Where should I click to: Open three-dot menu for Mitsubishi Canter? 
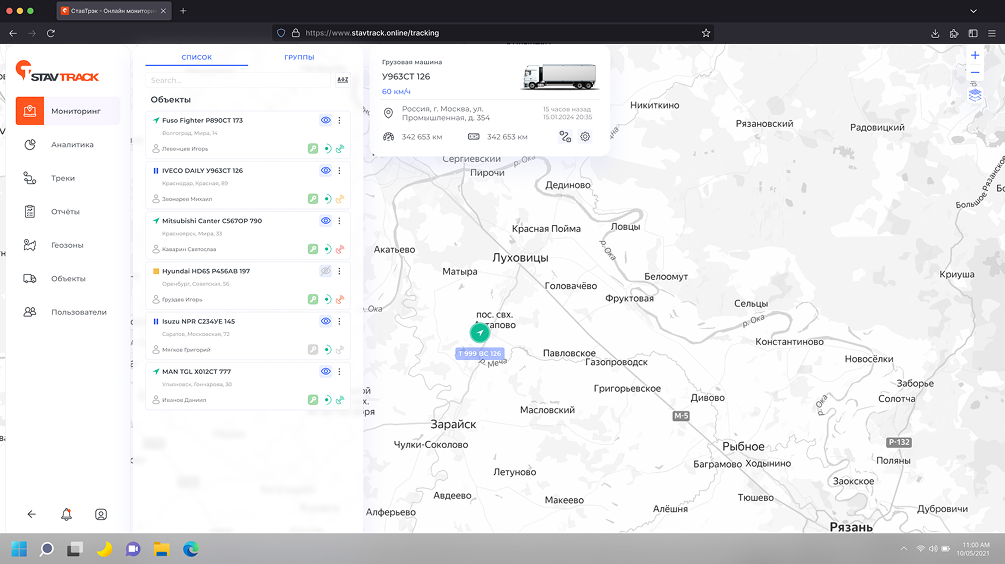tap(339, 221)
